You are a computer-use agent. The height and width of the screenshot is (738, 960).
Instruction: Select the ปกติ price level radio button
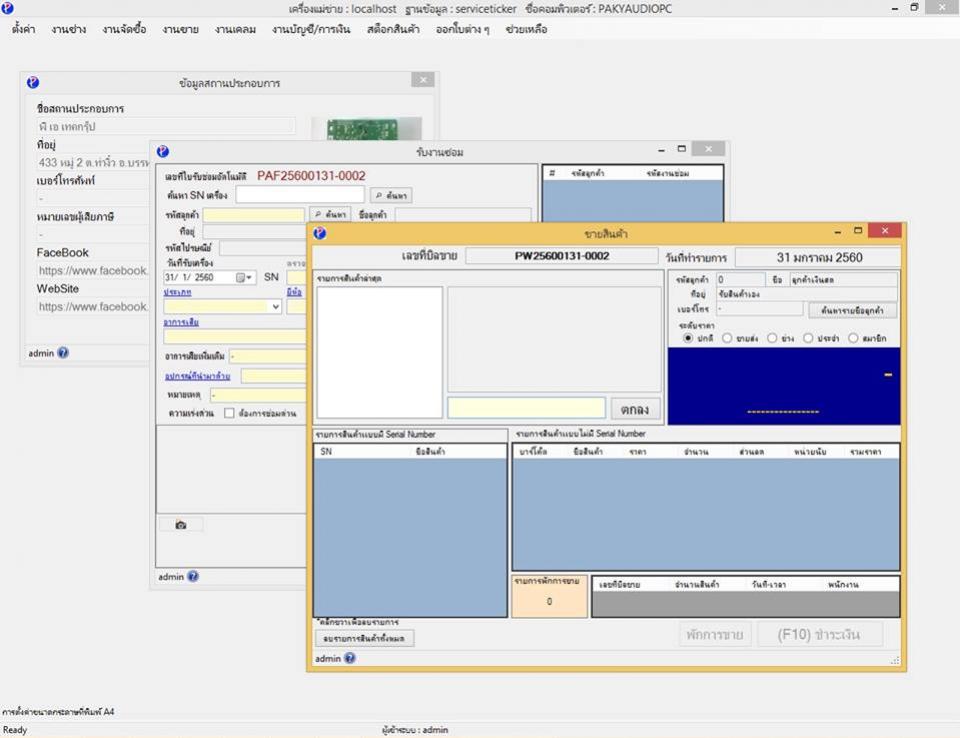click(x=688, y=338)
